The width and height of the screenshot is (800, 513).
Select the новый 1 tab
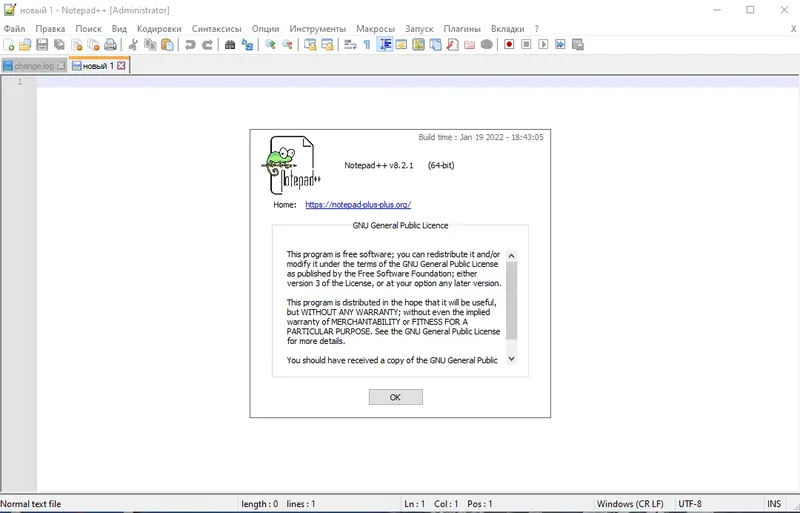[x=98, y=65]
